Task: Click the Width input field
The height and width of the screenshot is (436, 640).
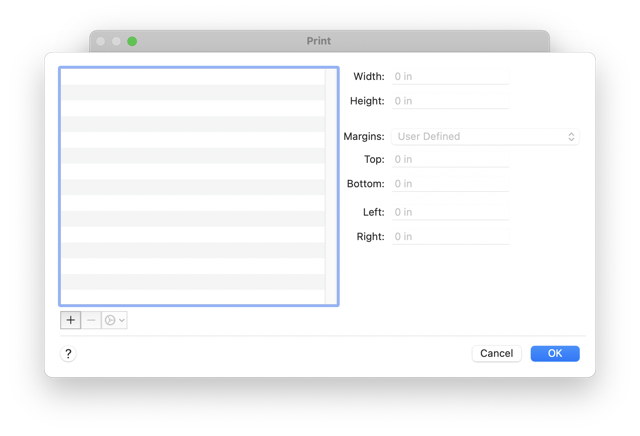Action: click(x=450, y=76)
